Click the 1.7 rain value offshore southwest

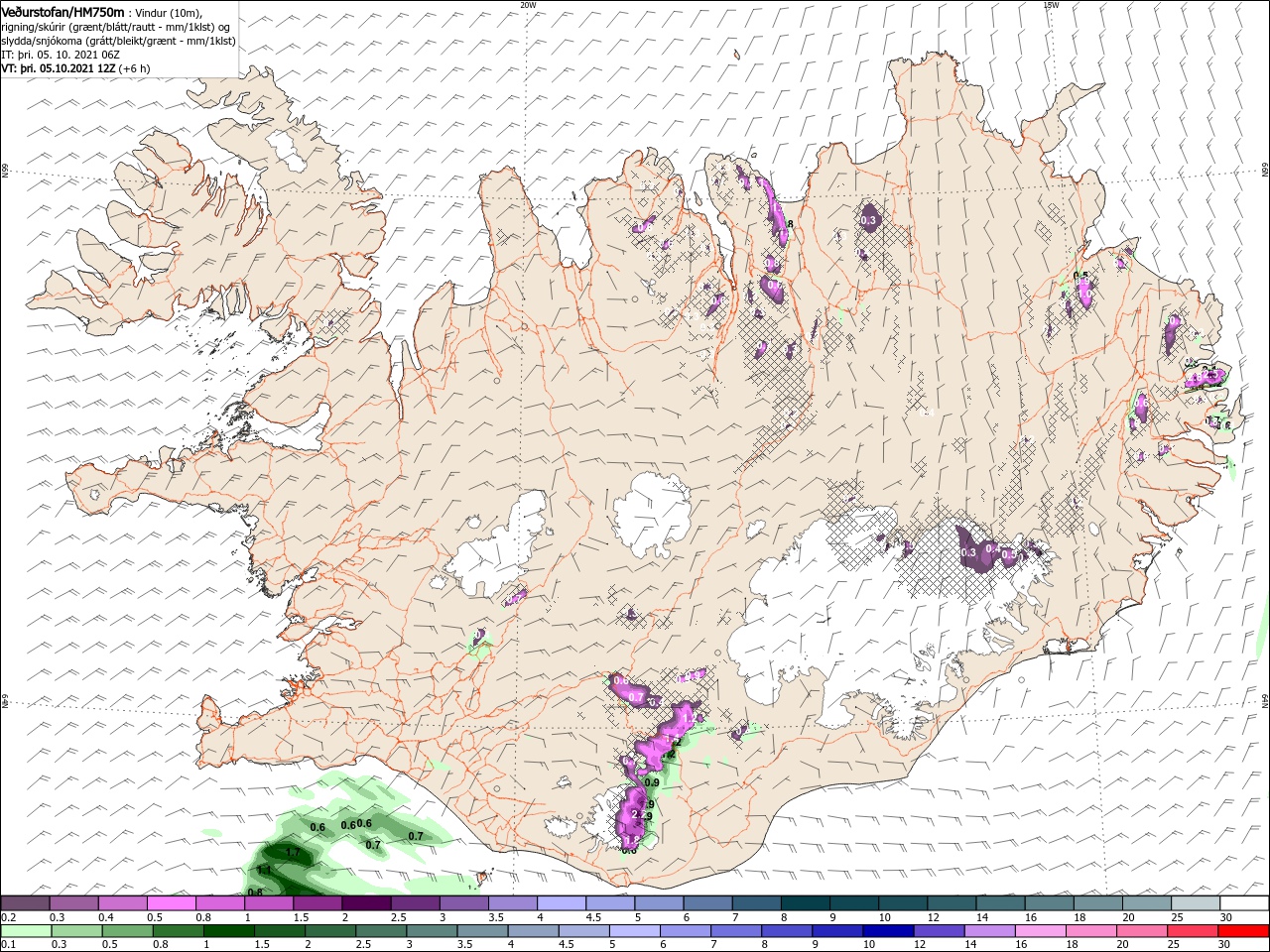(x=292, y=853)
